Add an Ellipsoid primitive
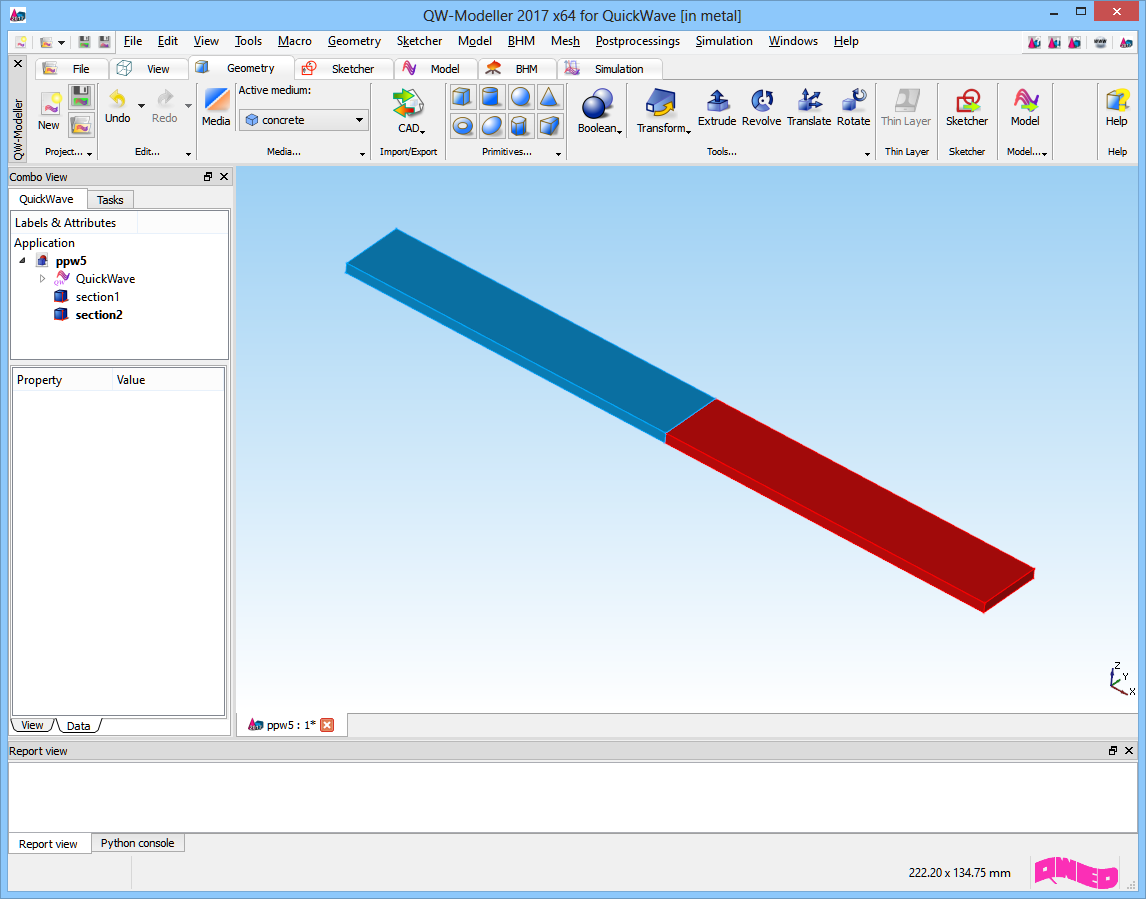The width and height of the screenshot is (1146, 899). coord(491,126)
